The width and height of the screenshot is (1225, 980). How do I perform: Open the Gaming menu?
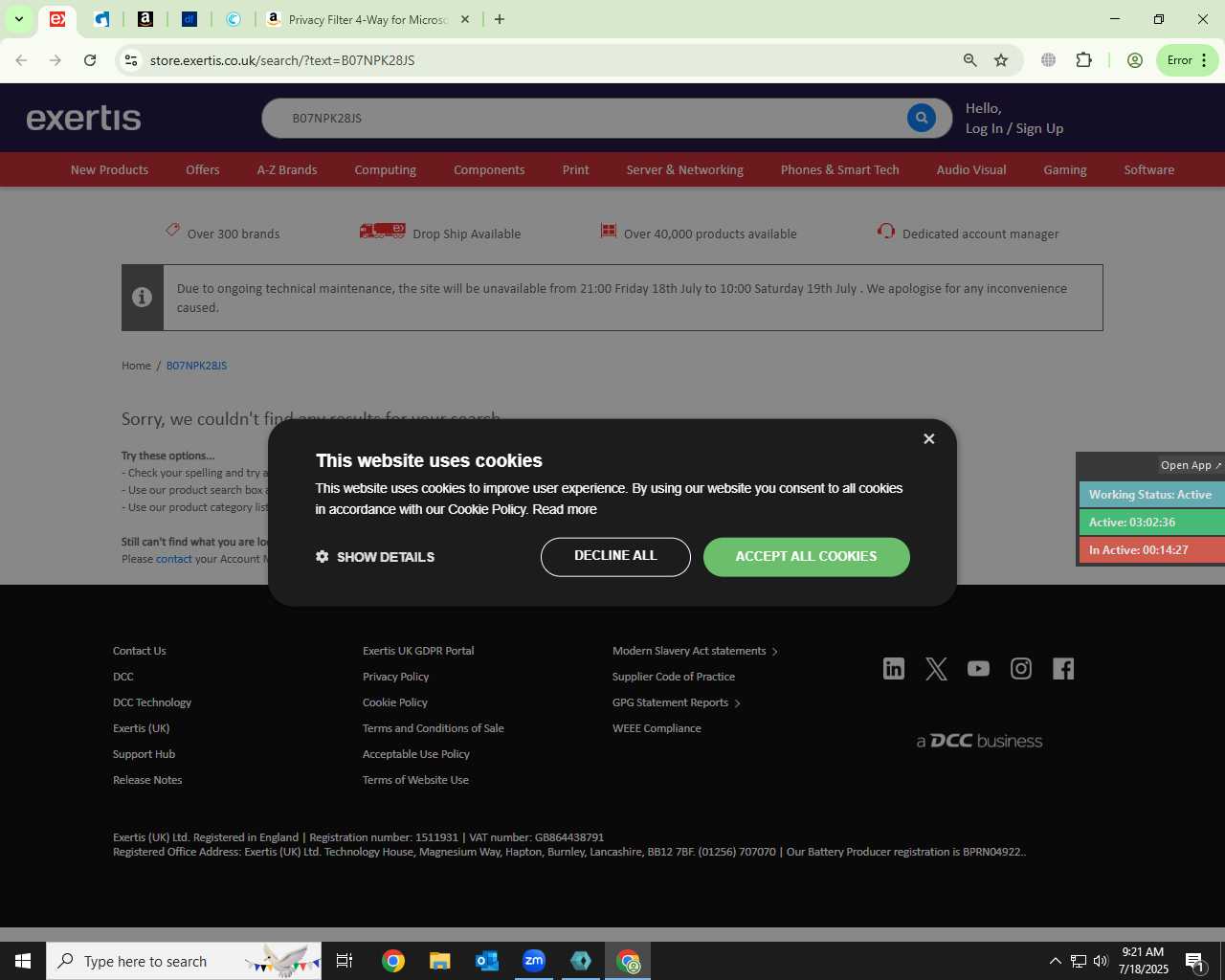pyautogui.click(x=1064, y=169)
